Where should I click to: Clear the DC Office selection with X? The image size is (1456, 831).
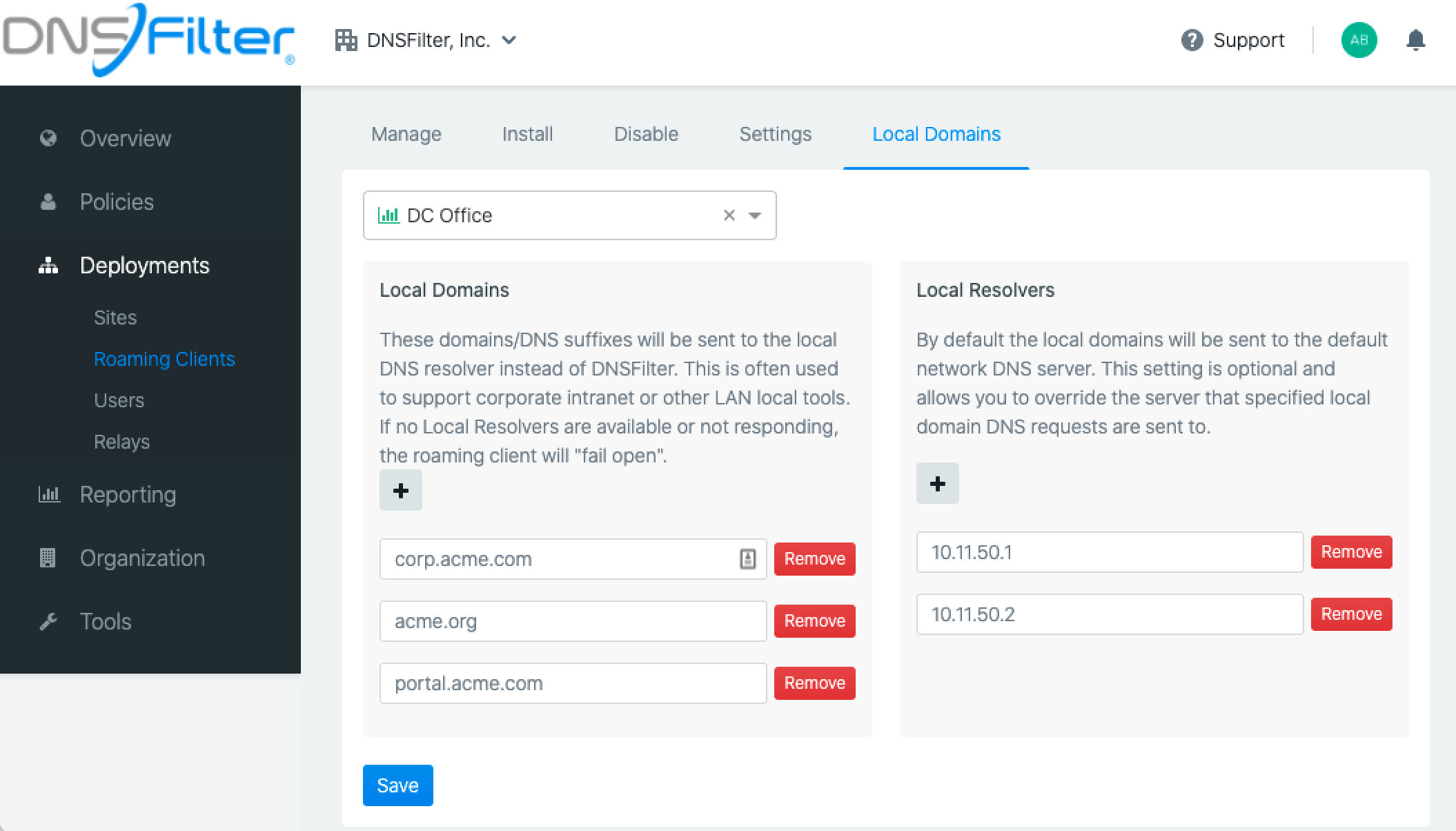729,215
